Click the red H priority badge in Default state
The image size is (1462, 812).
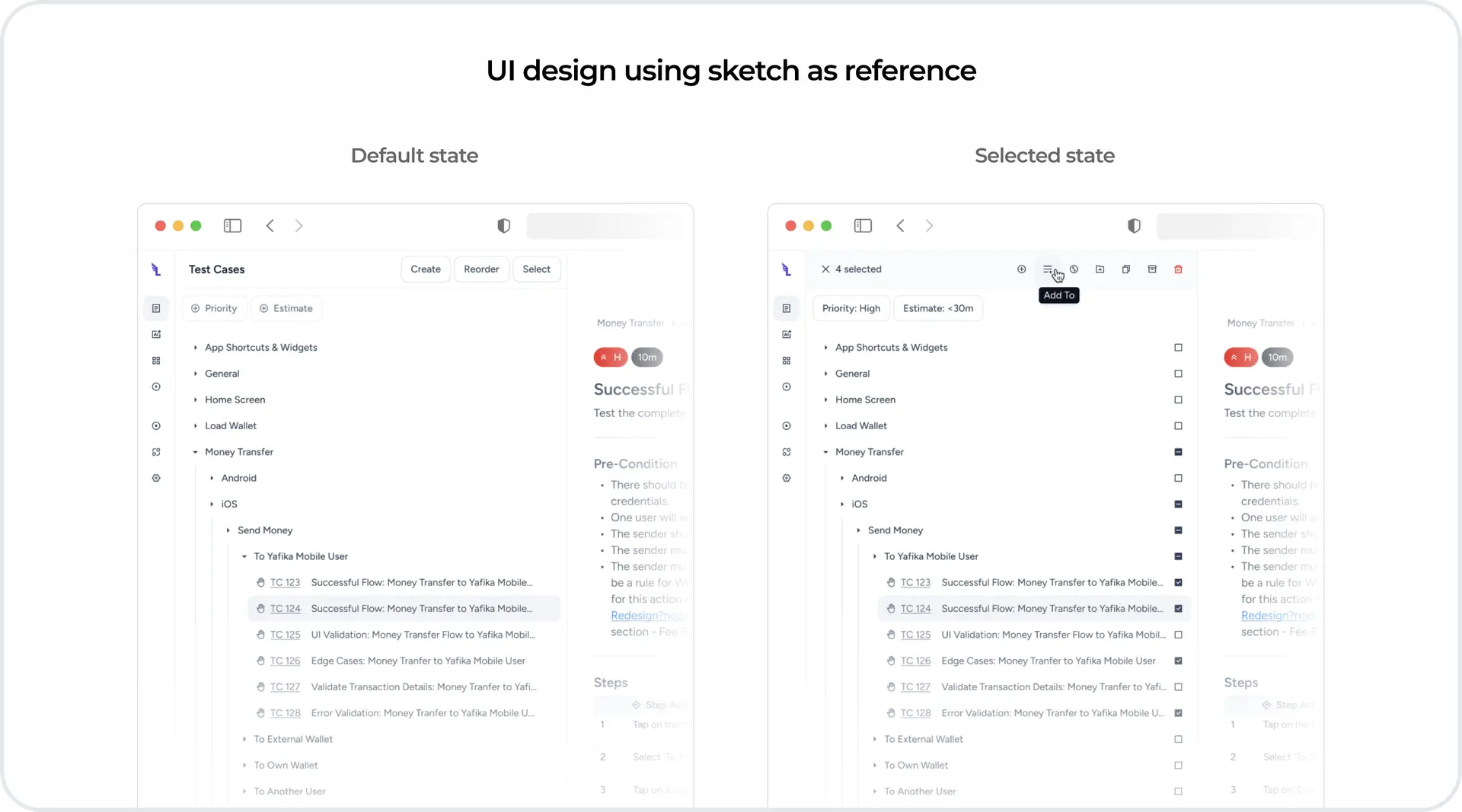click(611, 358)
